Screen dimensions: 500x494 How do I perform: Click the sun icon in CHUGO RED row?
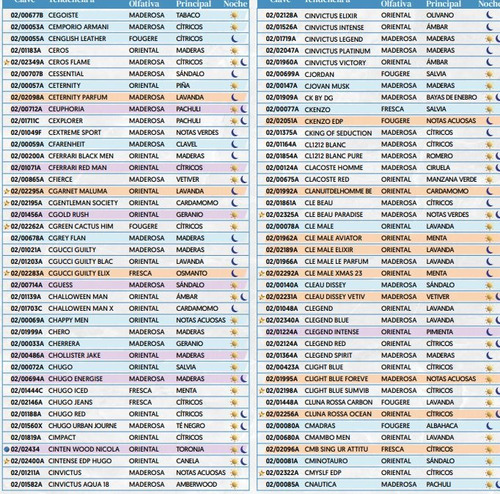point(234,414)
